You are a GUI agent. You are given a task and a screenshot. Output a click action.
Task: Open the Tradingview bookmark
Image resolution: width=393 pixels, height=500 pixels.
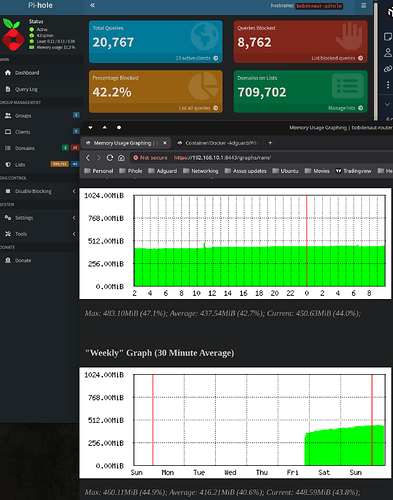tap(353, 171)
